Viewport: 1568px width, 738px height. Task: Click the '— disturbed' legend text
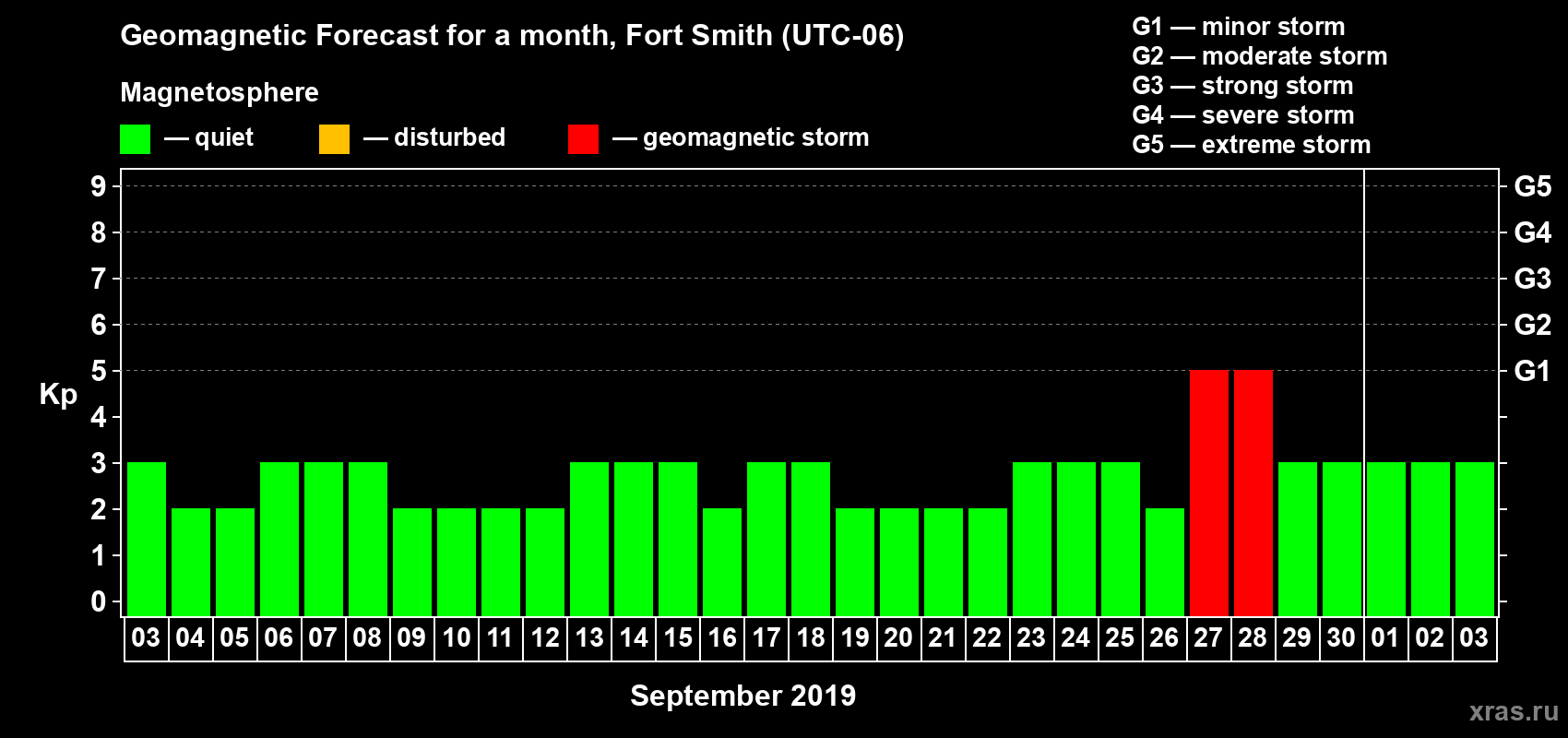pos(434,137)
